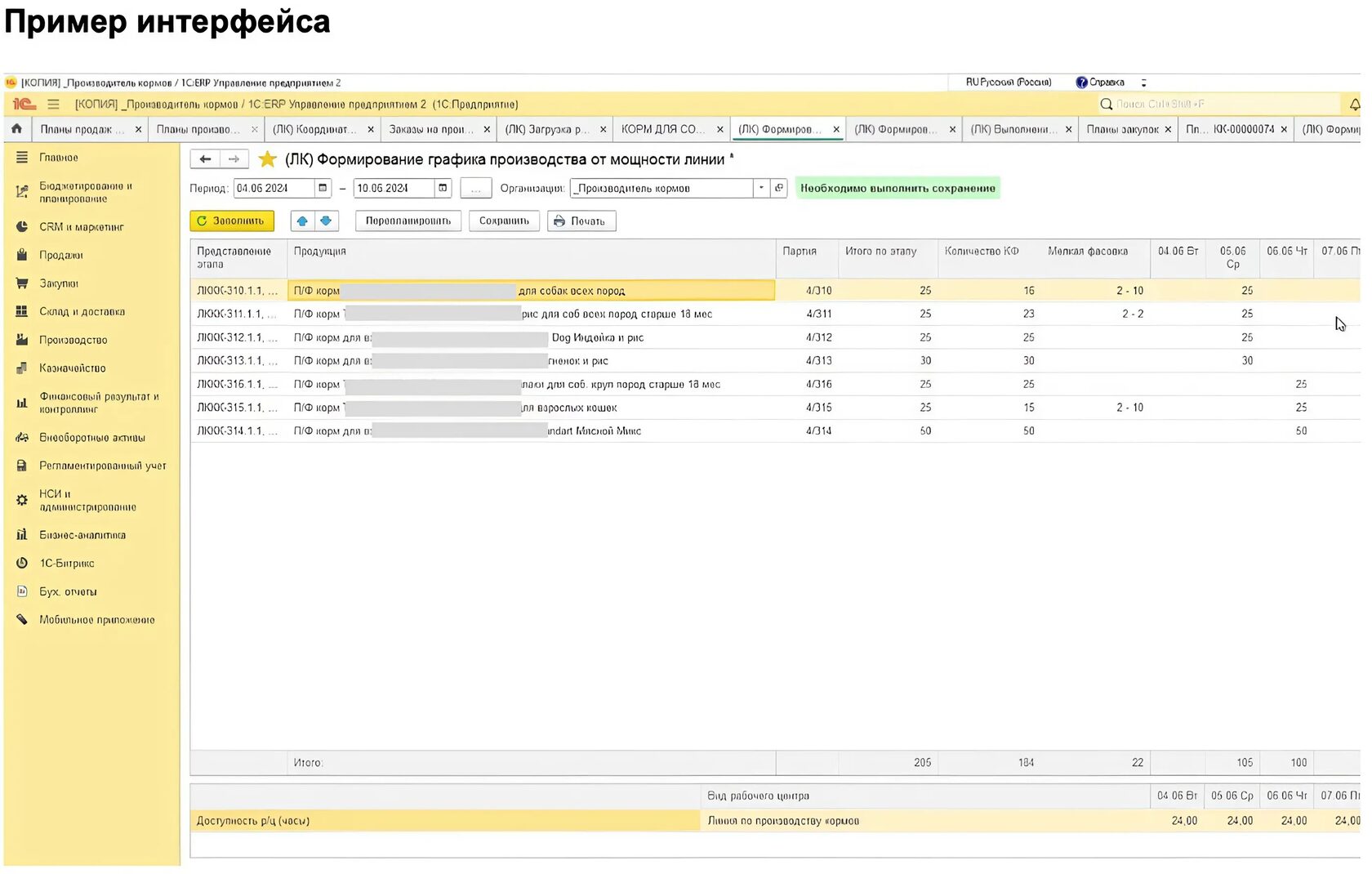
Task: Expand the Организация dropdown arrow
Action: pos(761,188)
